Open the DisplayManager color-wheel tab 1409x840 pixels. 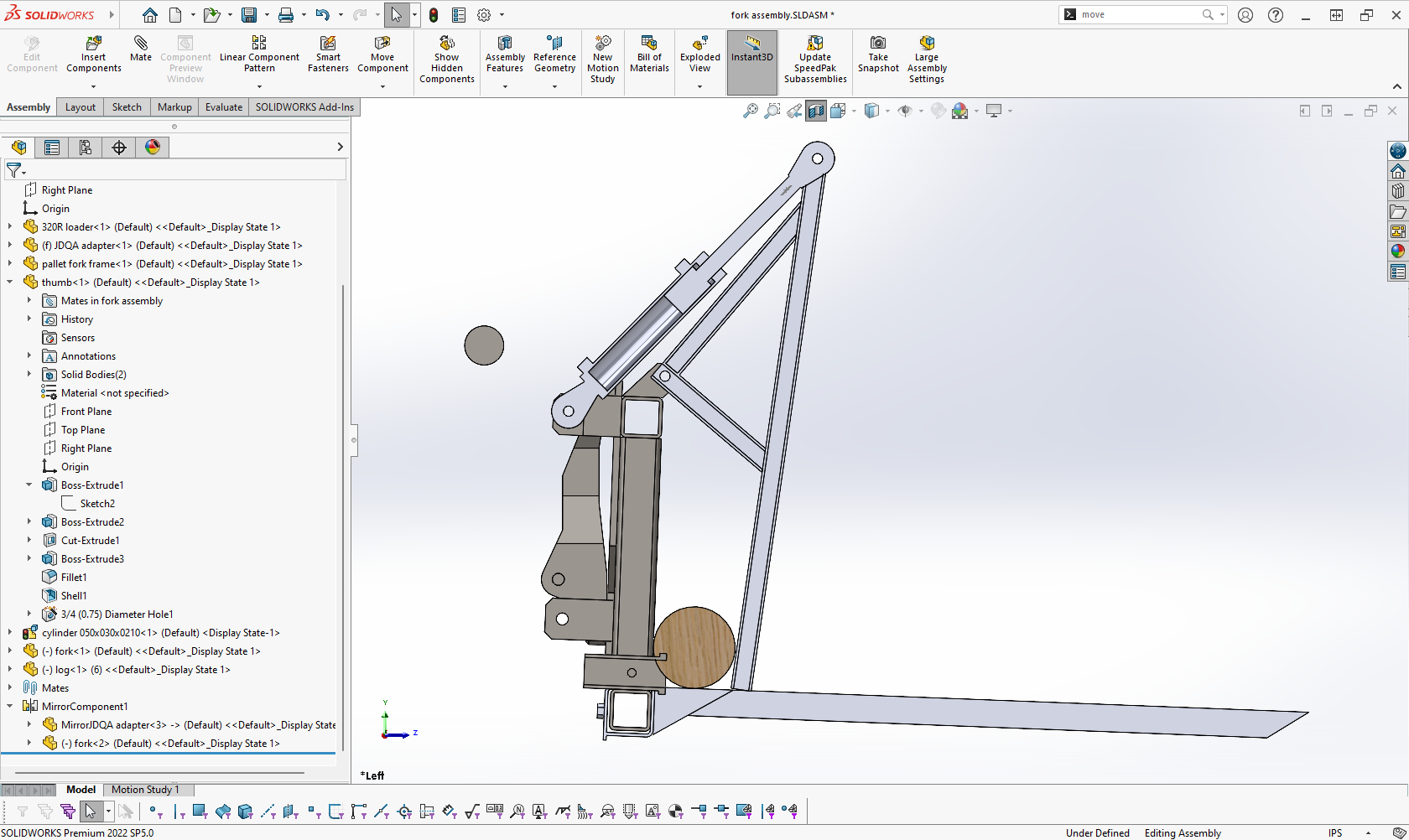tap(153, 148)
